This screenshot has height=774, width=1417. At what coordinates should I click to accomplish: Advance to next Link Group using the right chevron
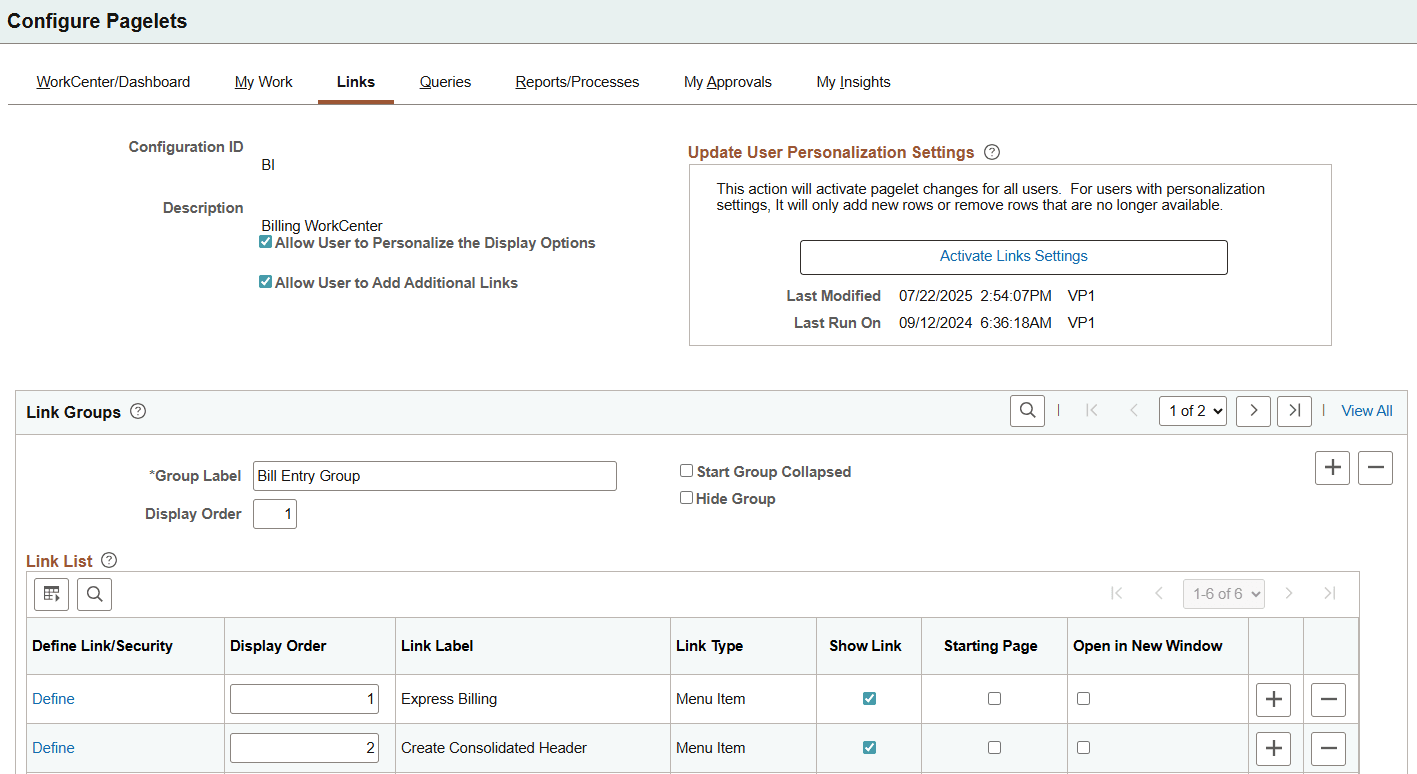1253,410
